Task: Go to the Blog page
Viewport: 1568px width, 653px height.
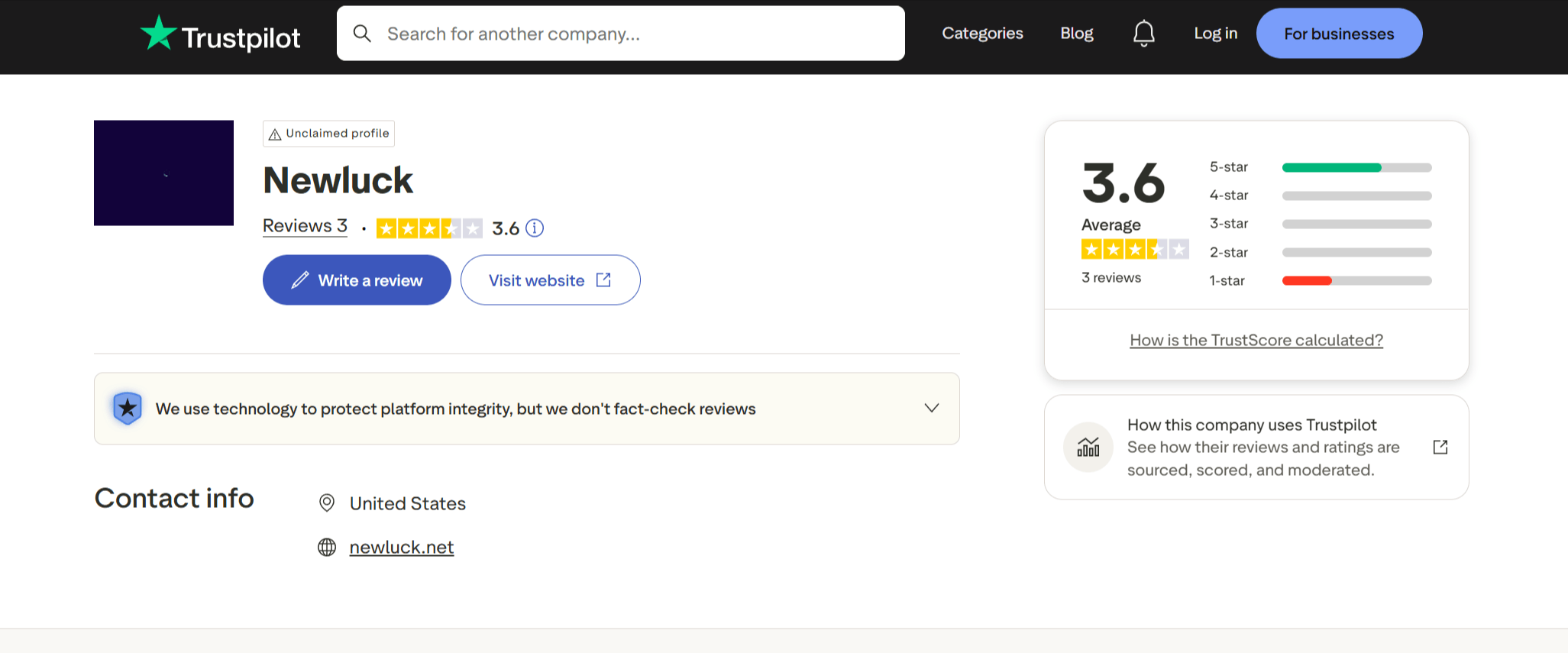Action: [1076, 34]
